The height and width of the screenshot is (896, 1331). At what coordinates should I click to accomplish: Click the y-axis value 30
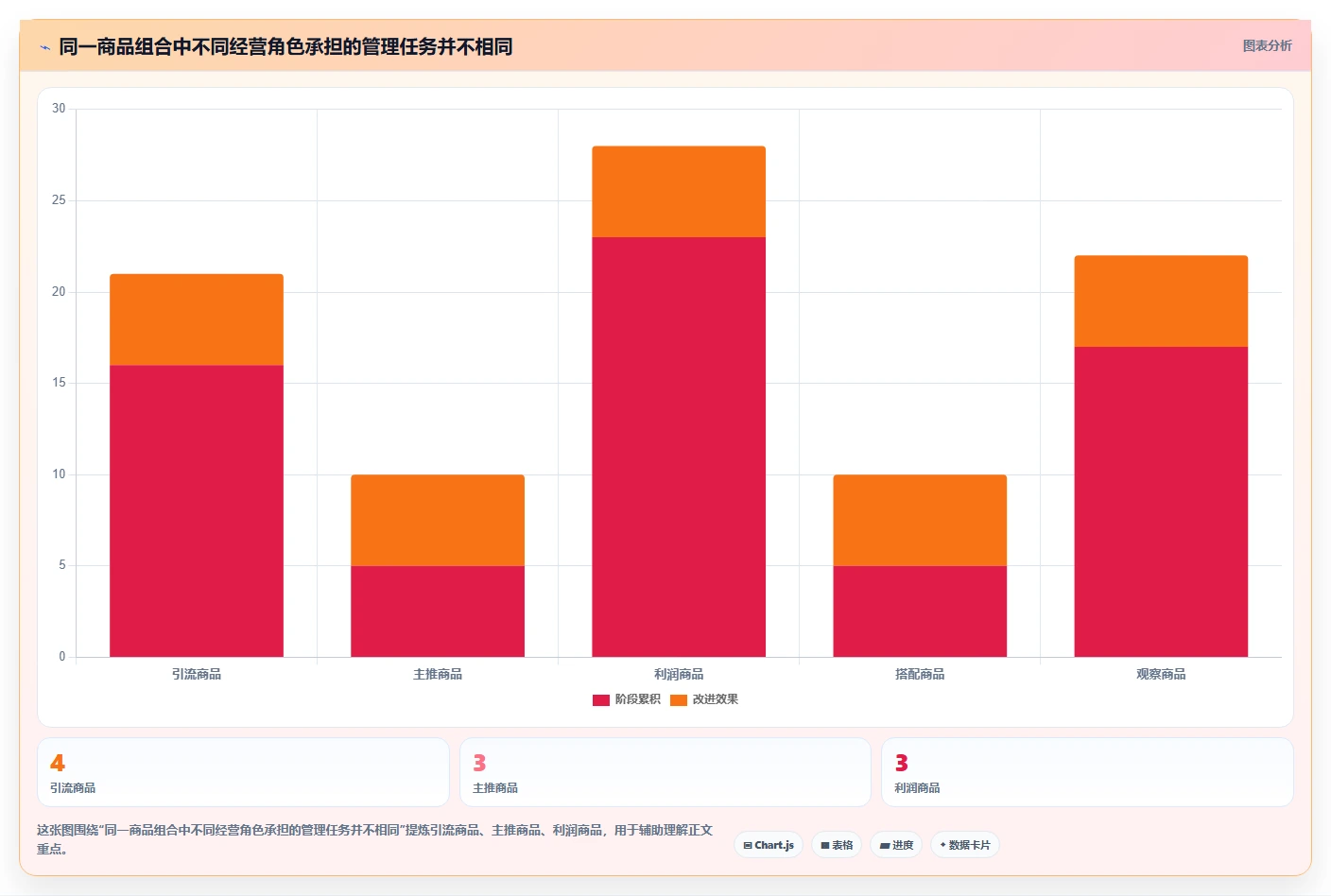[x=59, y=109]
